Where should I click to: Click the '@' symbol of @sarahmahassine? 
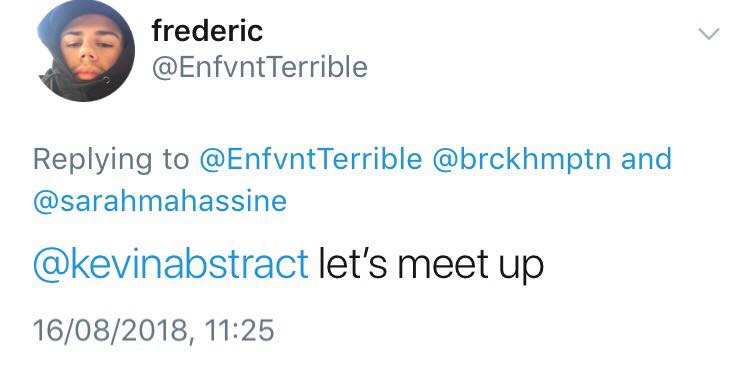(46, 202)
